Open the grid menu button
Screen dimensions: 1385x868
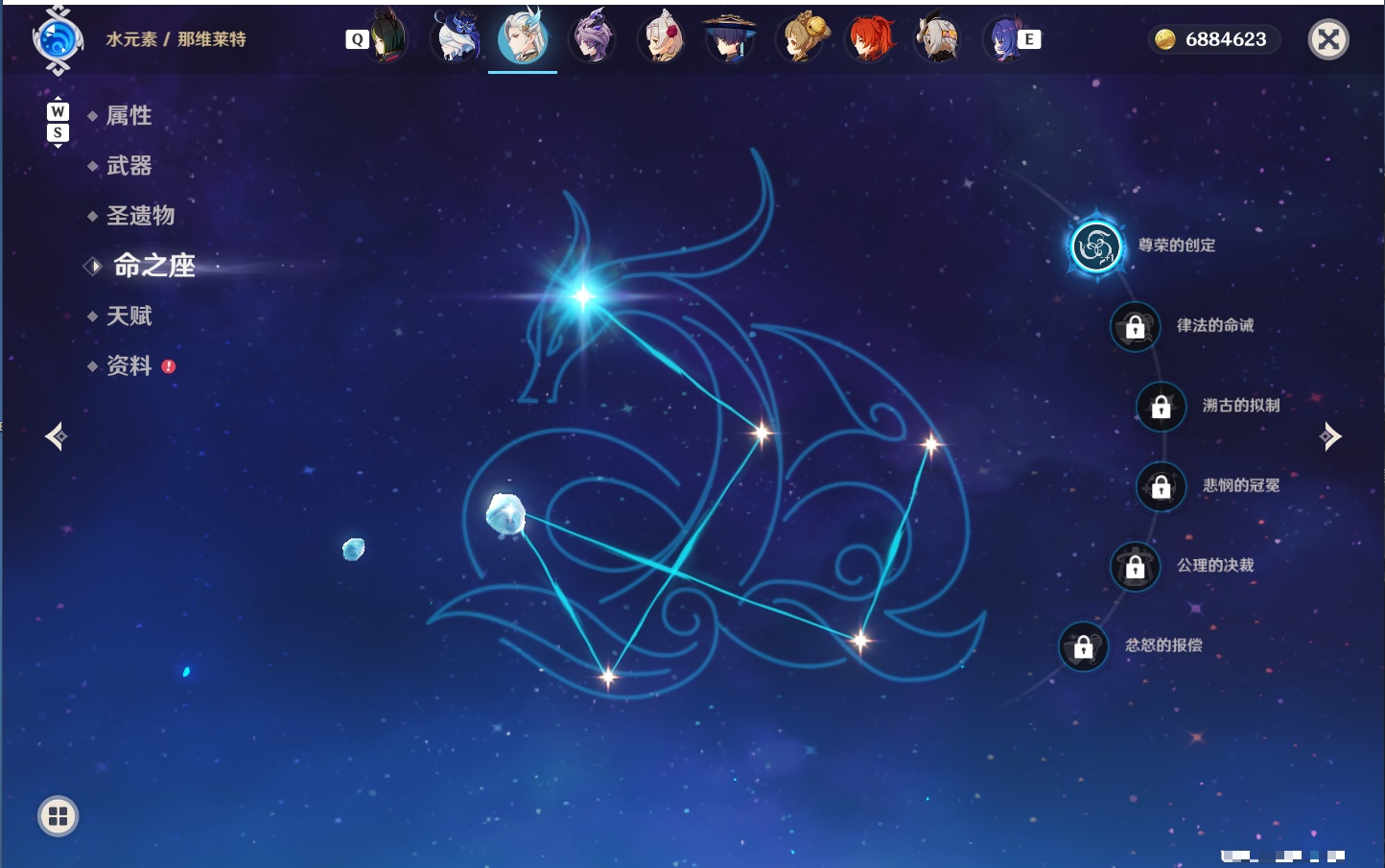click(x=58, y=816)
